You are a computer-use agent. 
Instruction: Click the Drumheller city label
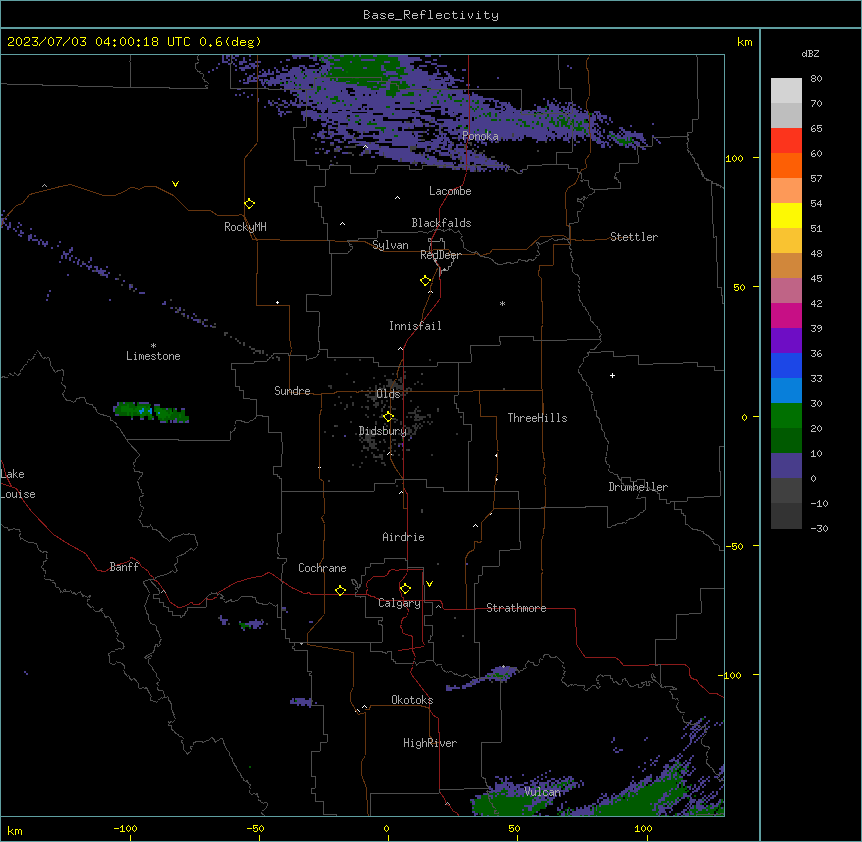tap(638, 487)
